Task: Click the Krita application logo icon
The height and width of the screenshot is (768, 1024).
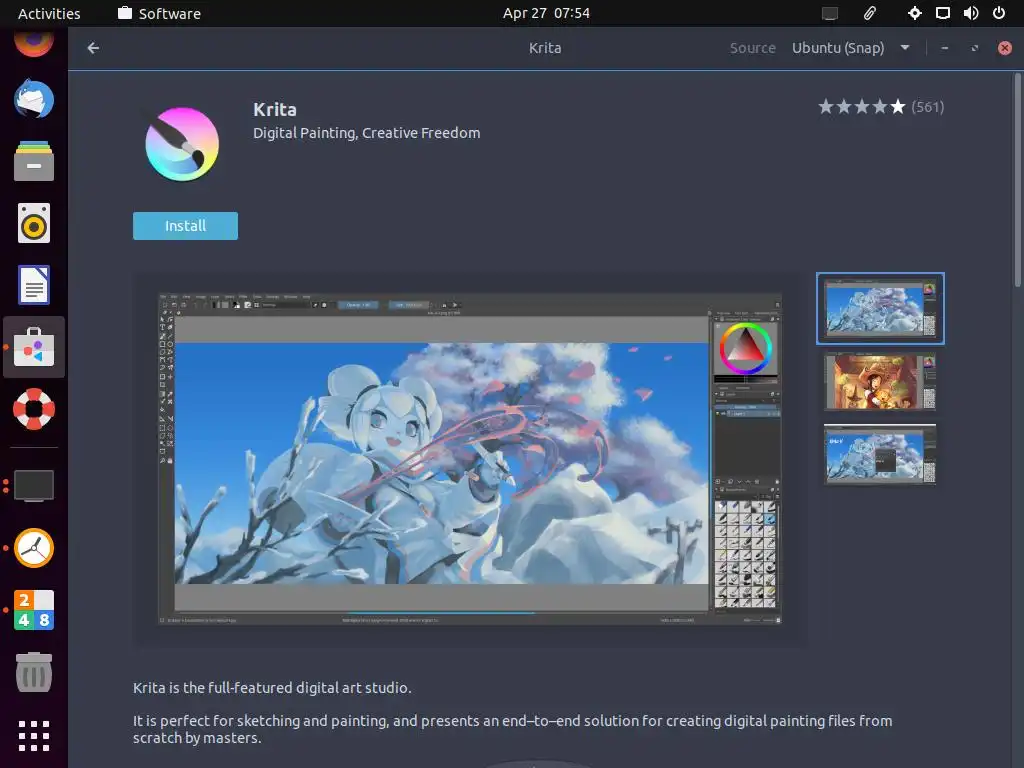Action: (182, 144)
